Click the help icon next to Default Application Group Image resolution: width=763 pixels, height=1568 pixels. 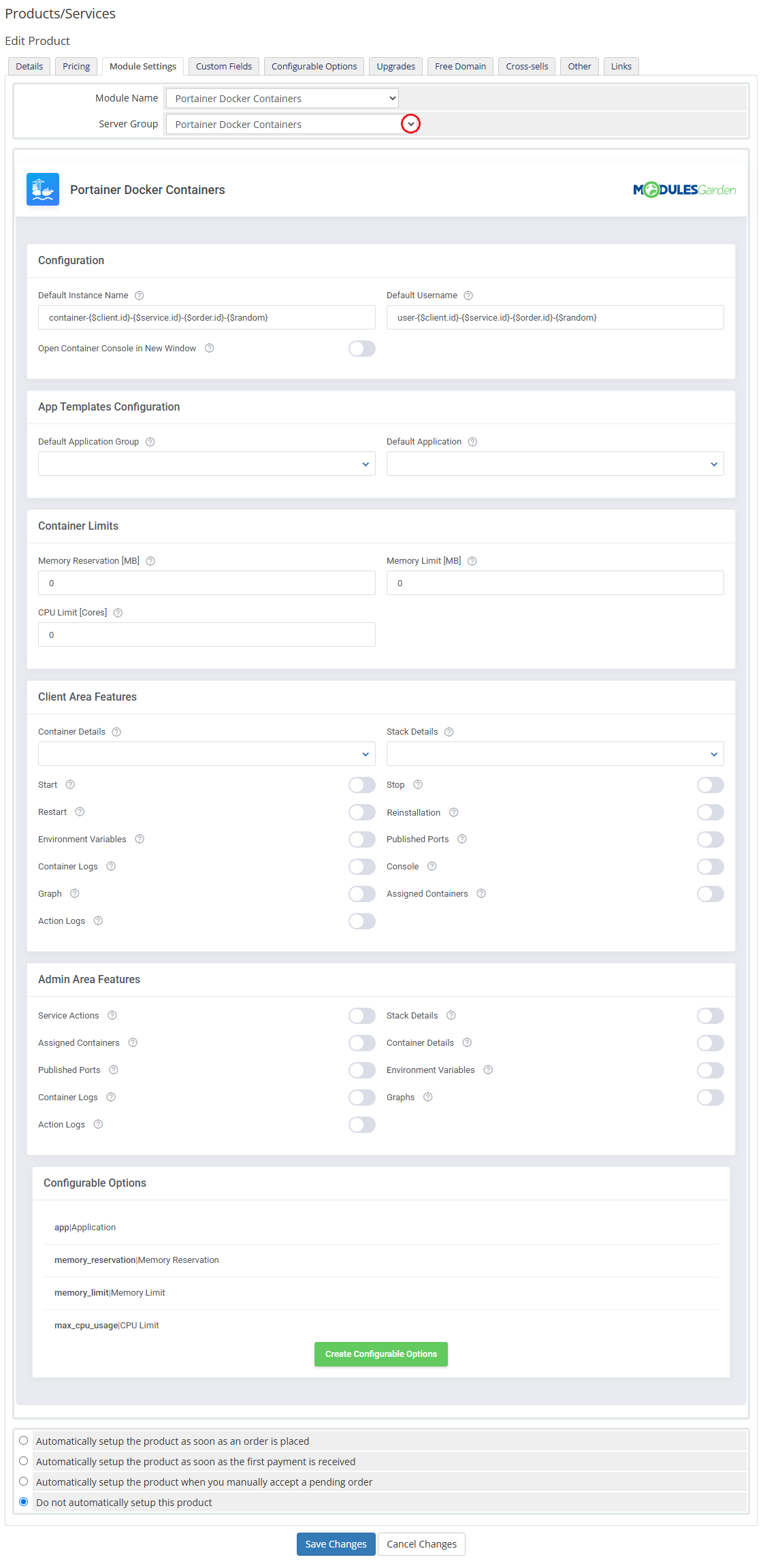coord(150,442)
